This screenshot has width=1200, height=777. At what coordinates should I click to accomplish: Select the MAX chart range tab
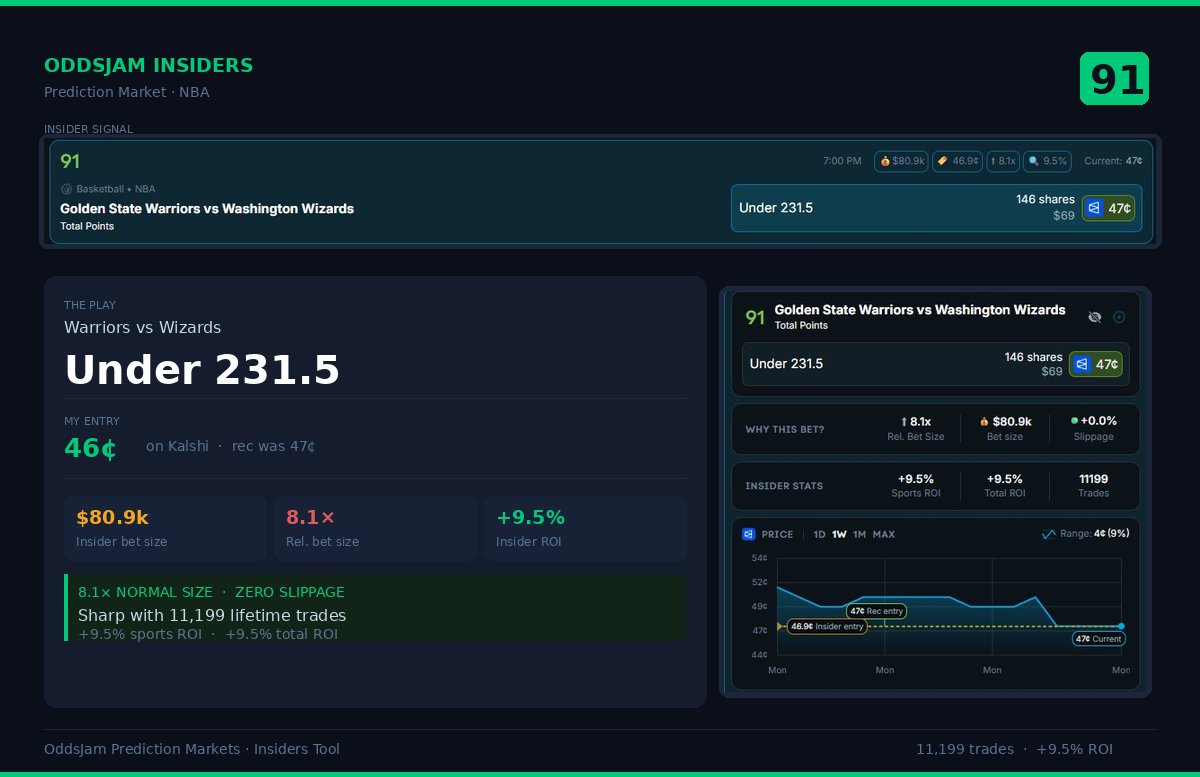[x=883, y=534]
